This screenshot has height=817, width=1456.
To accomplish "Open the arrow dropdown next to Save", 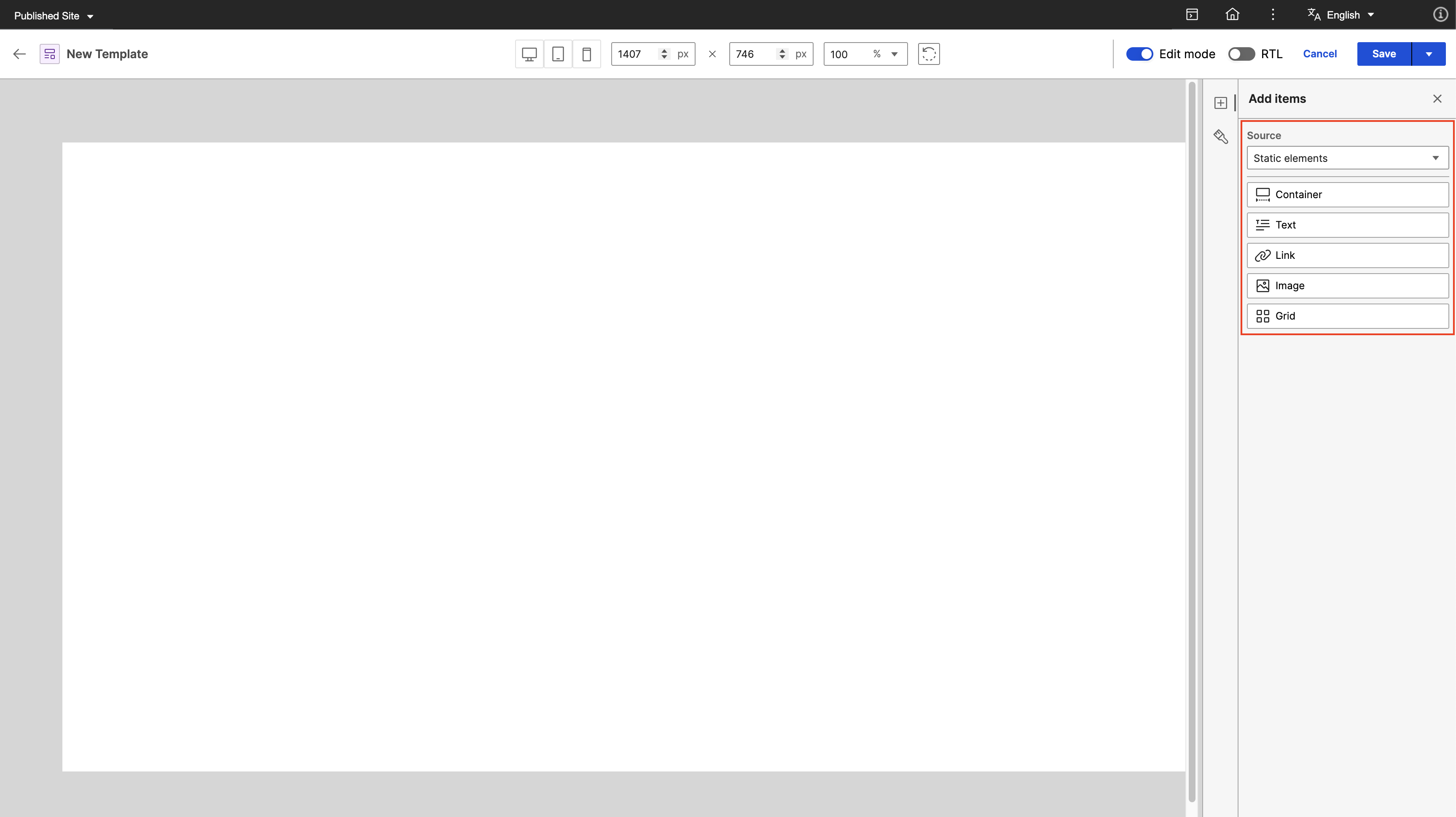I will tap(1429, 54).
